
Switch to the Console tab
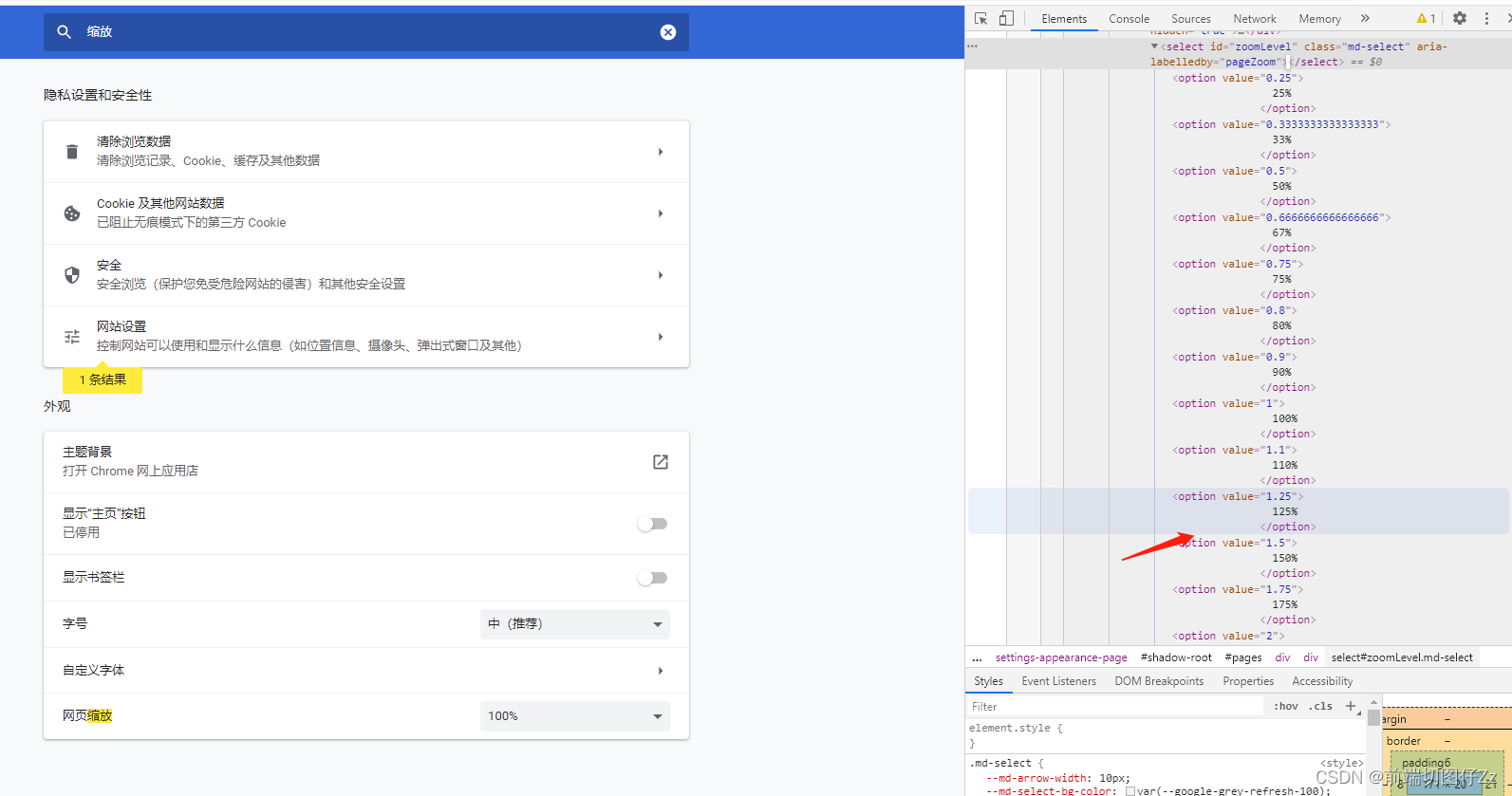point(1129,19)
